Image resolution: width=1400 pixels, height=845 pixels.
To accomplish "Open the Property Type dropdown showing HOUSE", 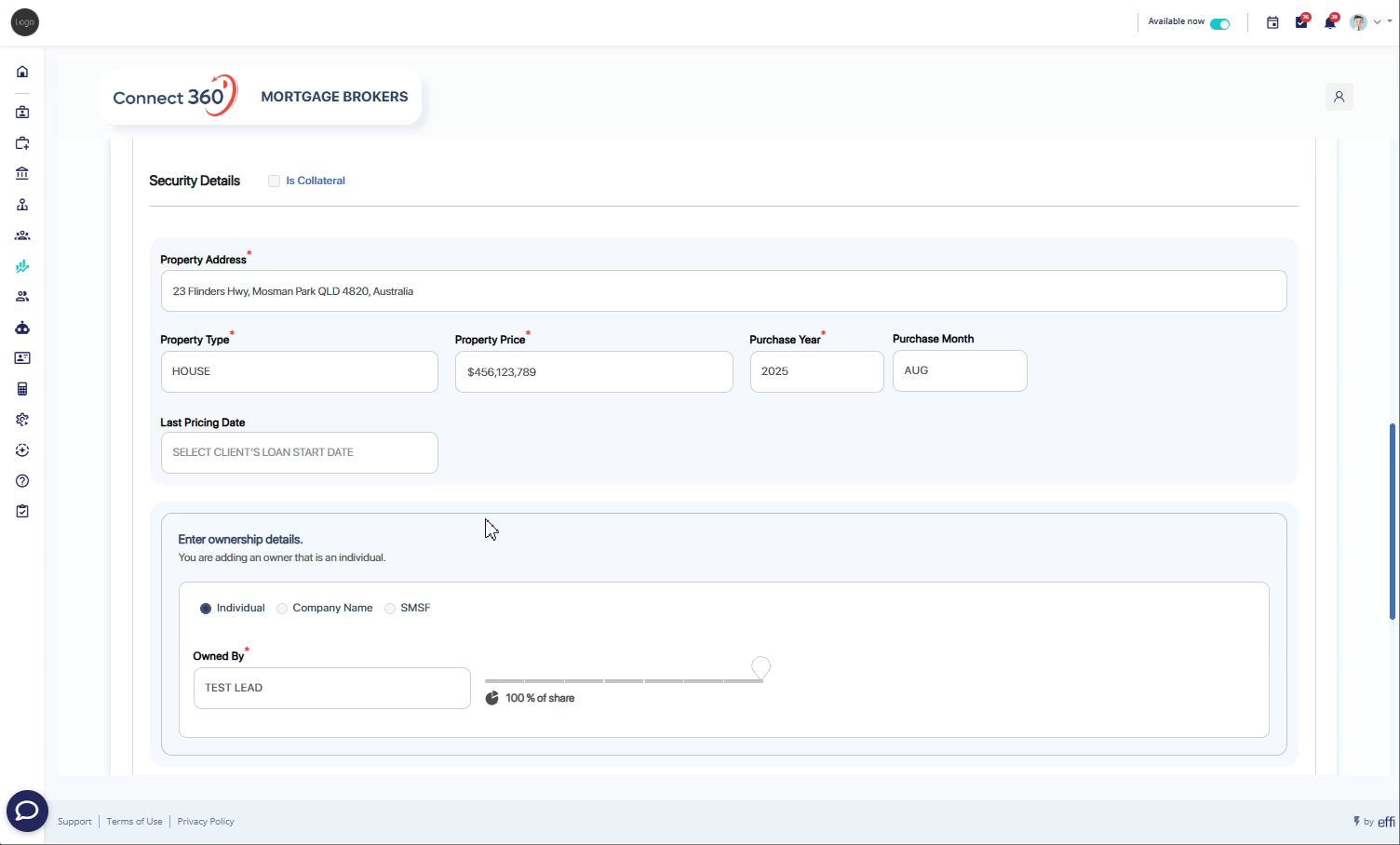I will tap(299, 371).
